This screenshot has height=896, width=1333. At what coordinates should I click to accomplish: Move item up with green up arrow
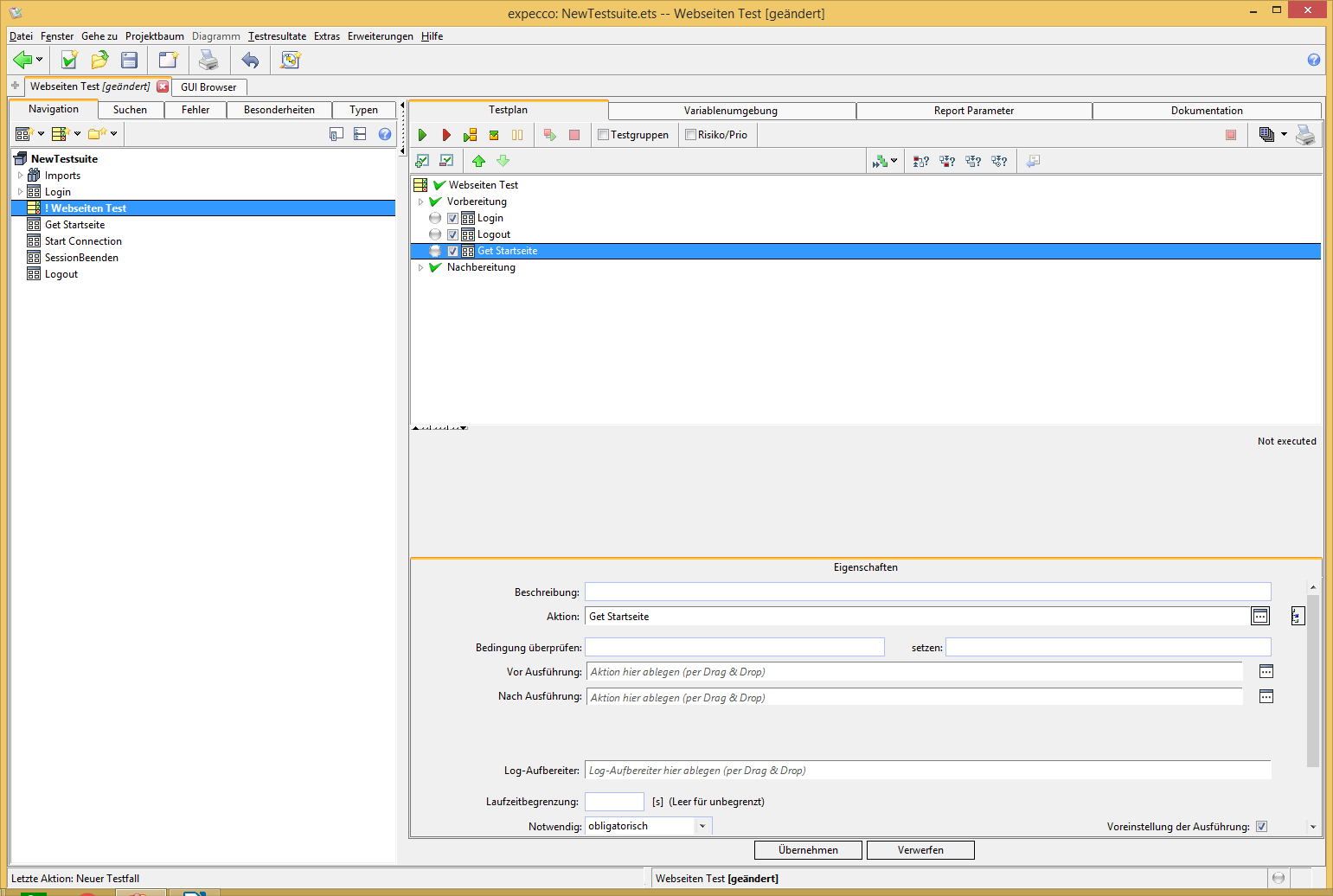(x=478, y=161)
